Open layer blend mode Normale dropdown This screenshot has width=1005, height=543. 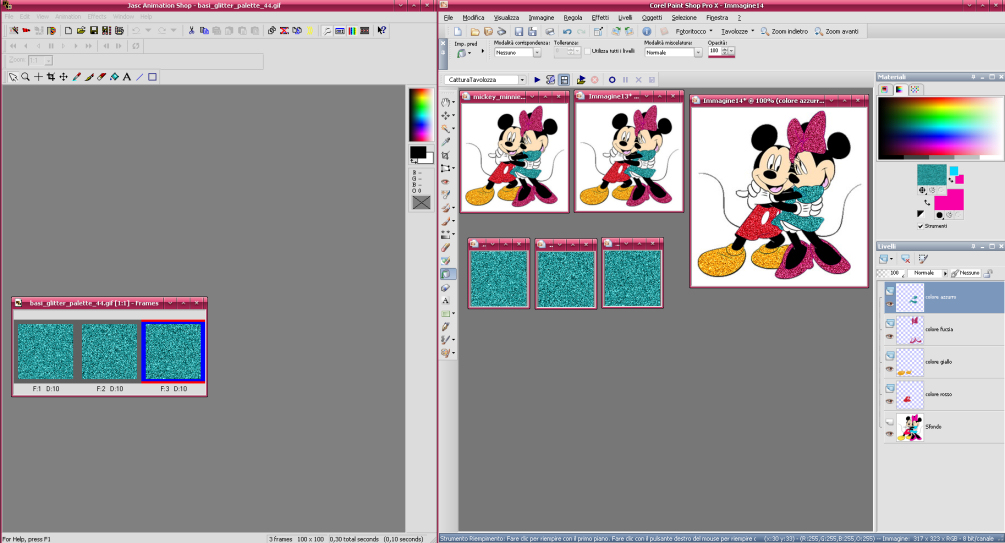point(943,273)
